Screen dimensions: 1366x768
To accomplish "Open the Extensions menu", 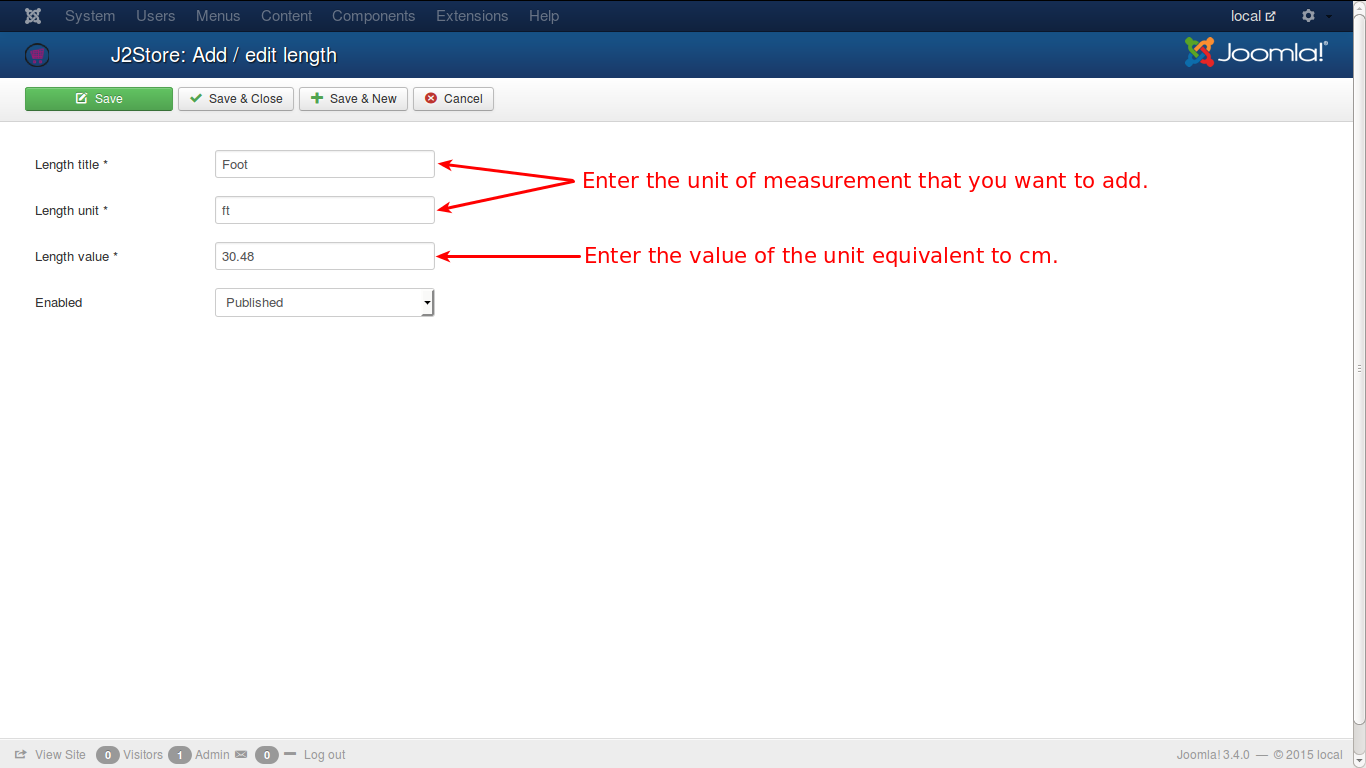I will coord(472,16).
